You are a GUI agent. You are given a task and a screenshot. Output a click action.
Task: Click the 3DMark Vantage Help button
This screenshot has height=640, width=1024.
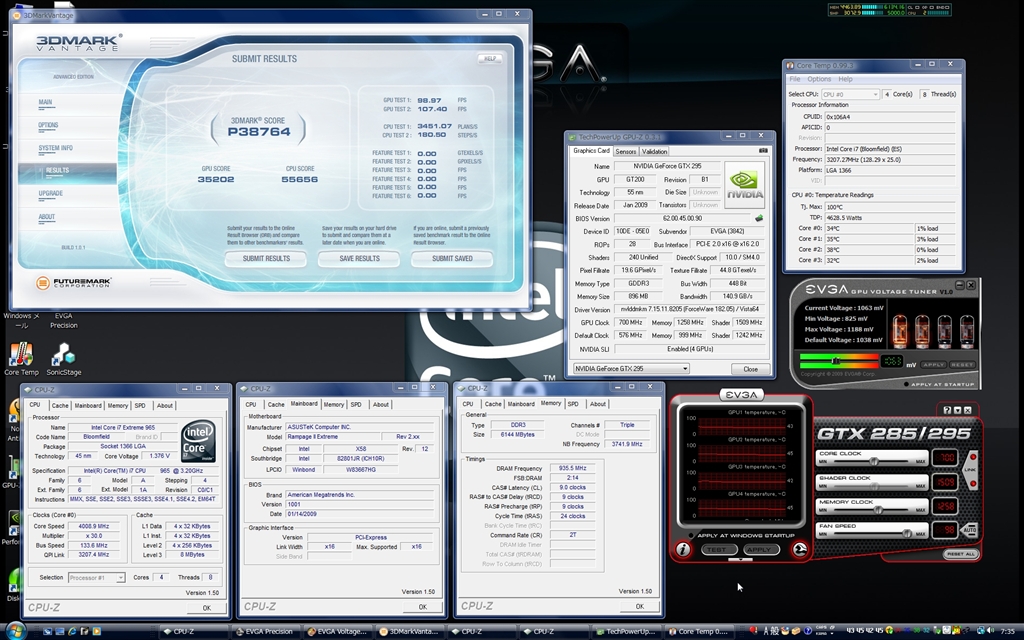490,59
